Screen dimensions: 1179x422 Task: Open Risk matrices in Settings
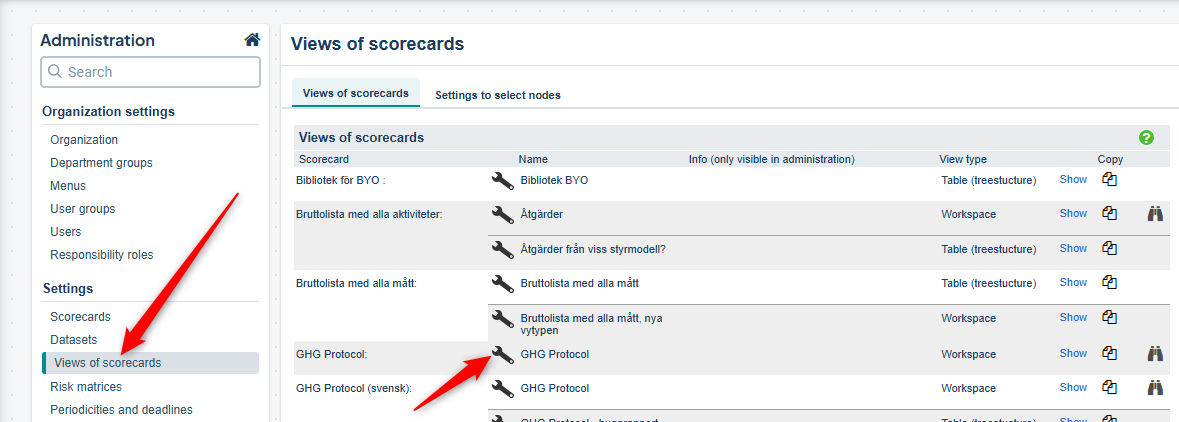[86, 387]
